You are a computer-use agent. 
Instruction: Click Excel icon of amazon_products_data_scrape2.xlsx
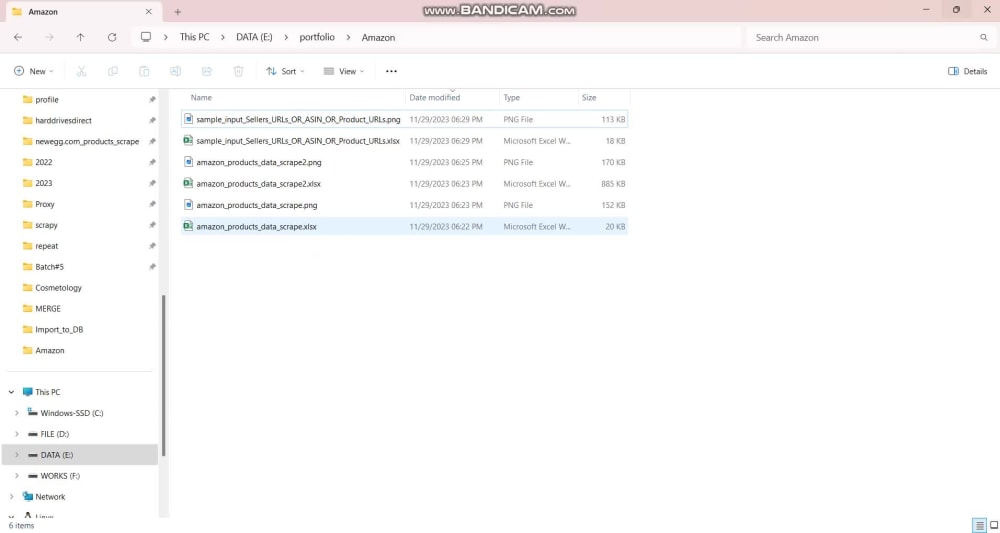[x=188, y=184]
